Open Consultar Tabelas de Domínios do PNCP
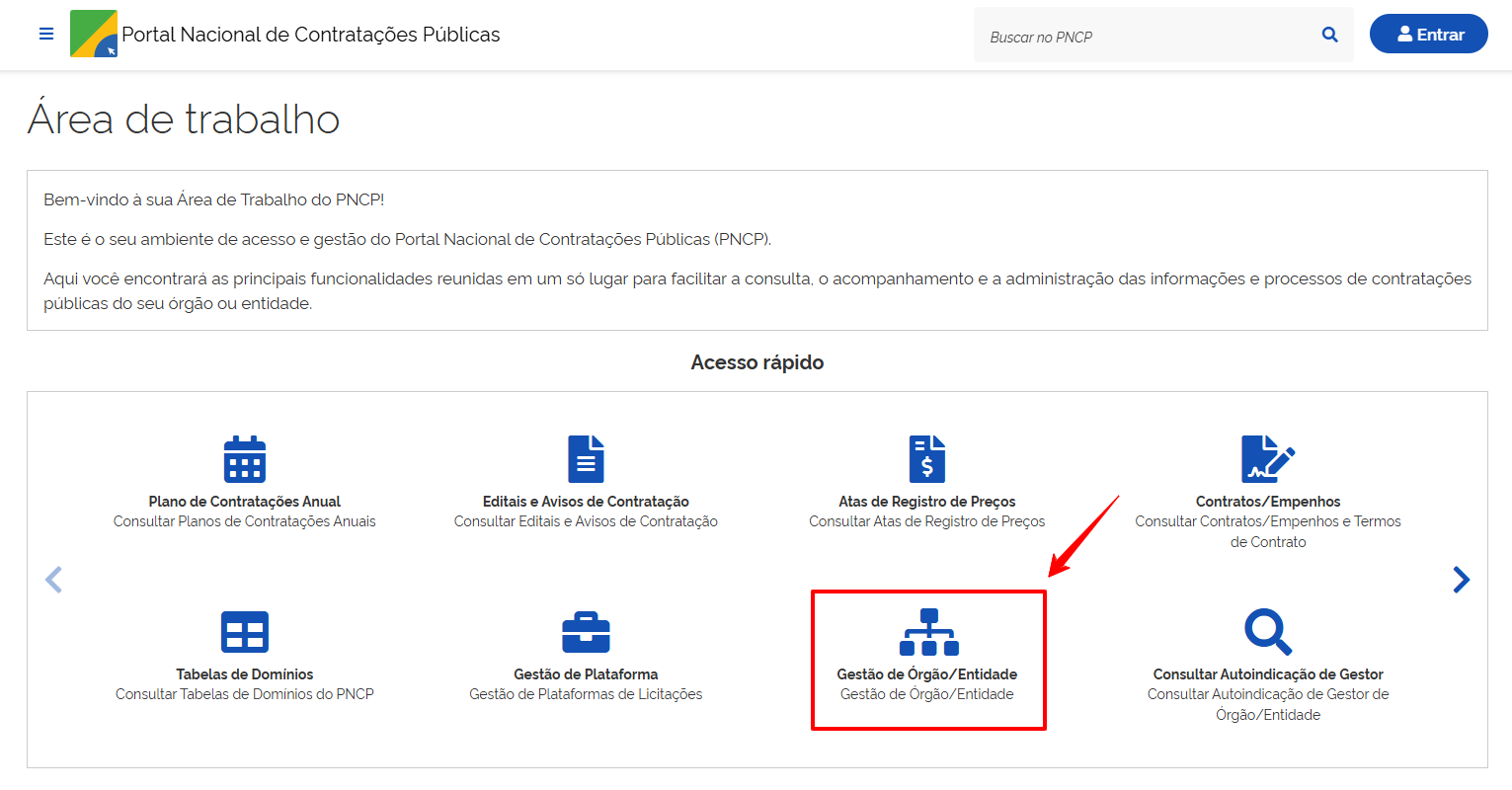 244,694
